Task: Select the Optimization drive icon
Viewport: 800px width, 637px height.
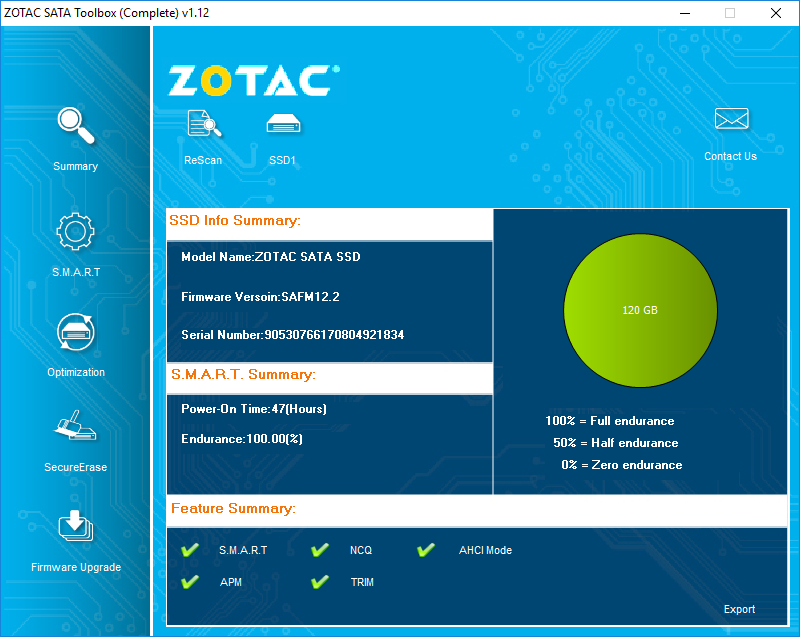Action: tap(76, 332)
